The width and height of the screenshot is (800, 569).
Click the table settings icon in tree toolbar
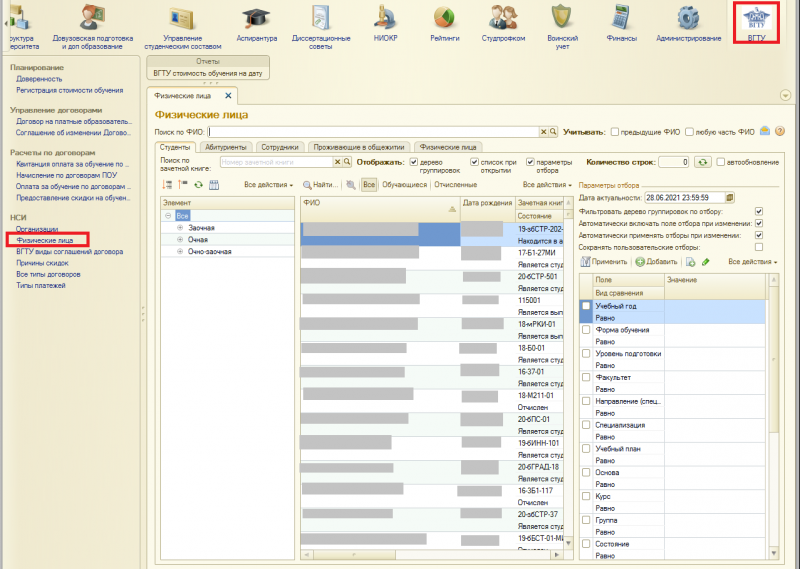(x=214, y=185)
